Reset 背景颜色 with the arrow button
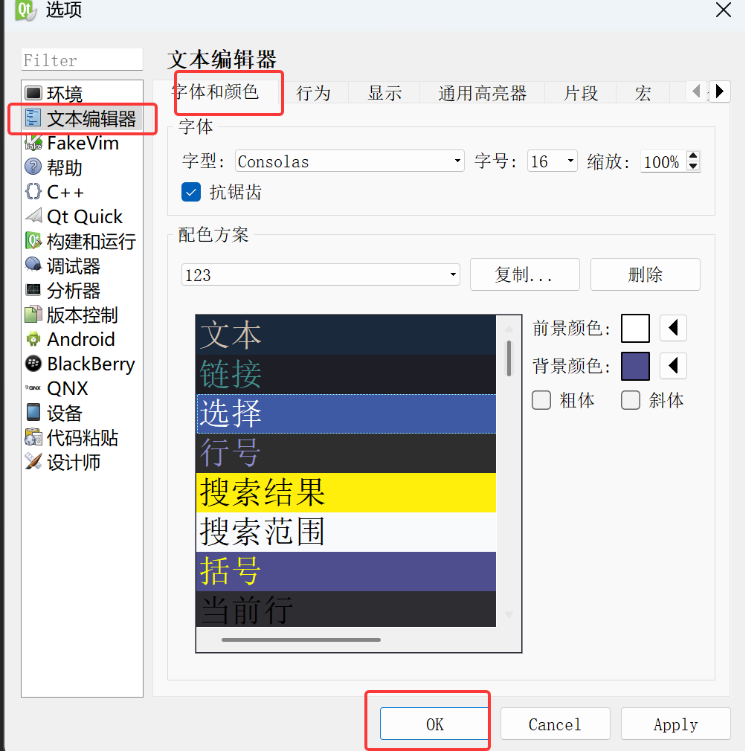Viewport: 745px width, 751px height. click(x=673, y=366)
